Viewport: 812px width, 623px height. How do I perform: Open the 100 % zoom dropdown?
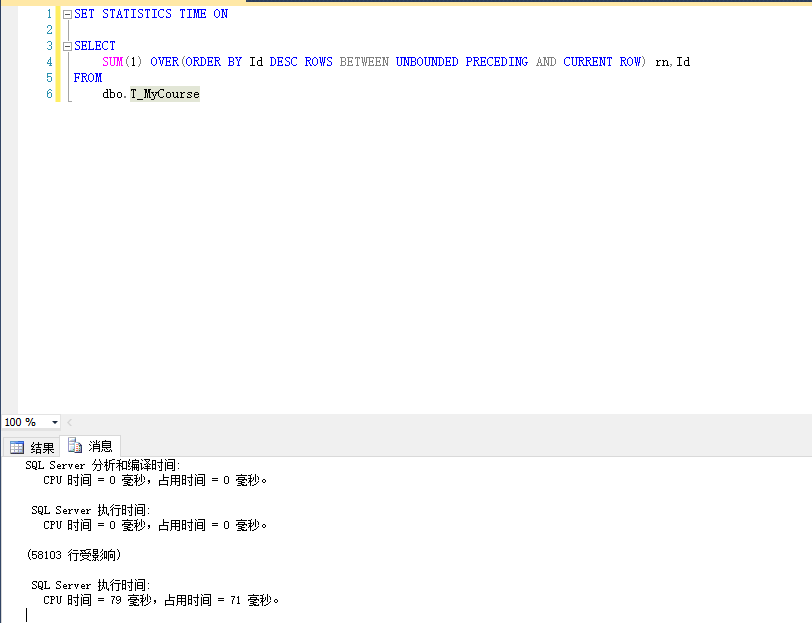pos(54,423)
